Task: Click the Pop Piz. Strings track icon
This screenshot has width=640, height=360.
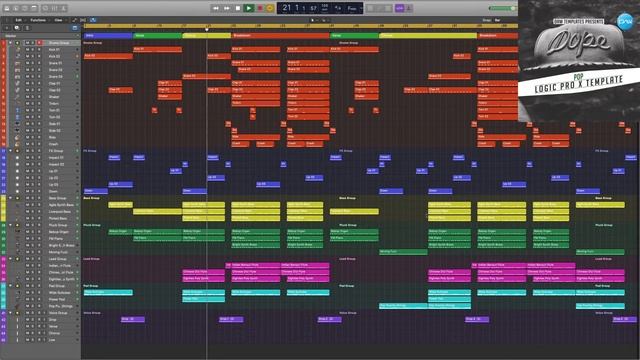Action: pos(18,306)
